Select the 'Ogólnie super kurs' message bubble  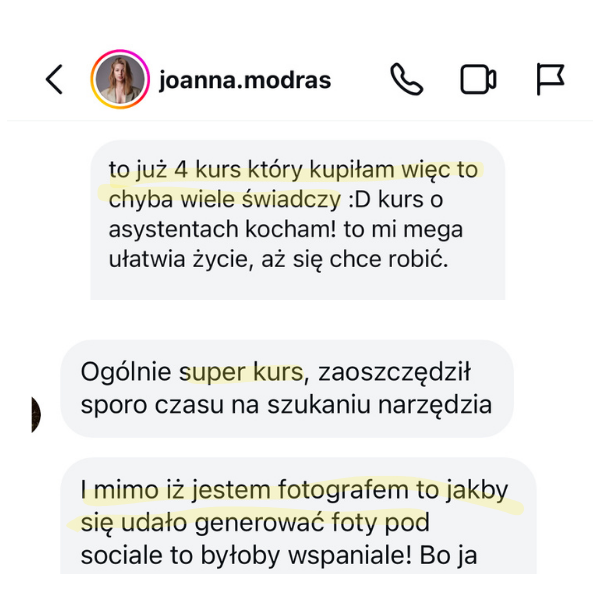(x=287, y=389)
